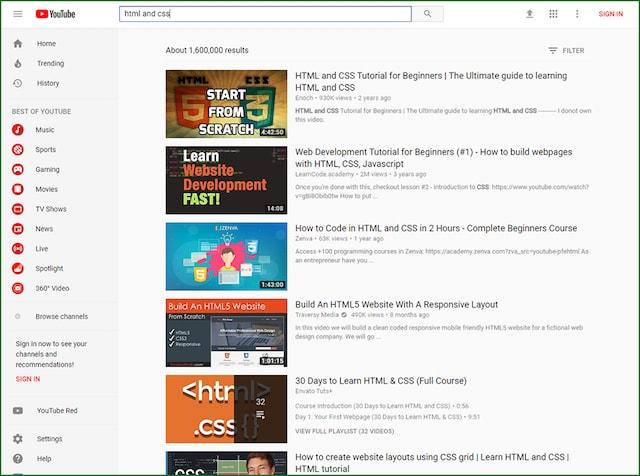Open Build An HTML5 Website video title
The width and height of the screenshot is (640, 476).
click(x=396, y=304)
